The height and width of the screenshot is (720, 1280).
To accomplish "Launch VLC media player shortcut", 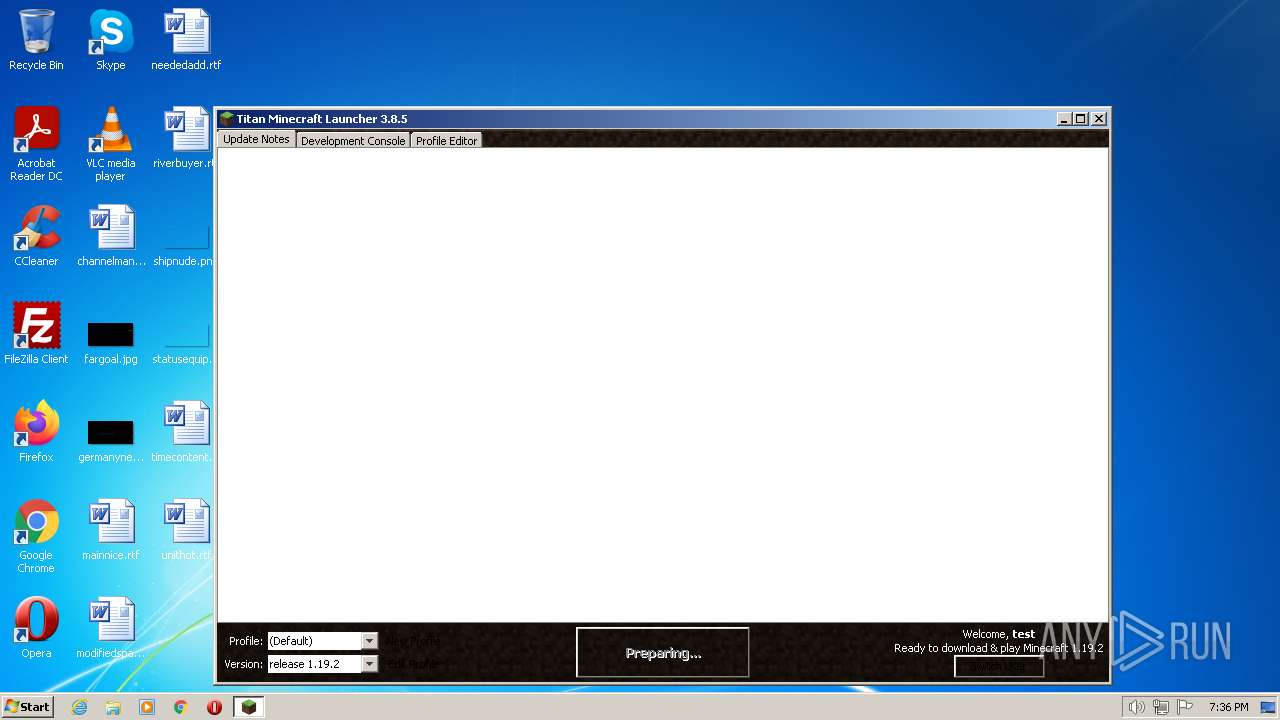I will (x=110, y=145).
